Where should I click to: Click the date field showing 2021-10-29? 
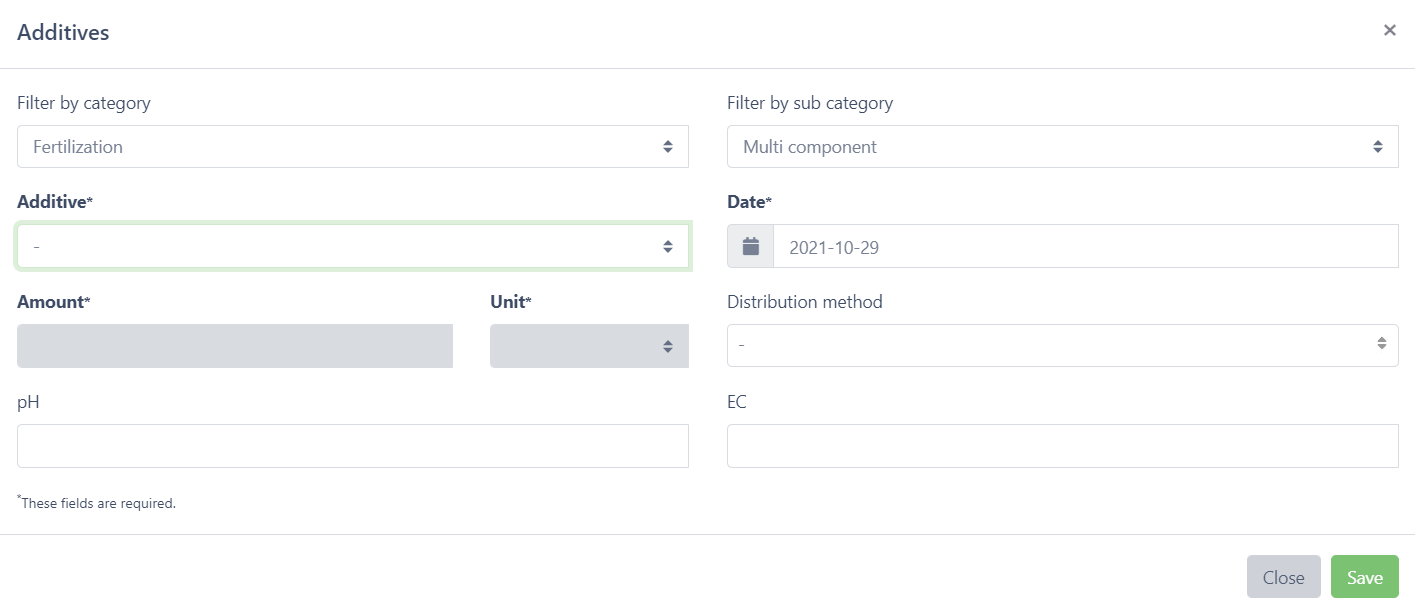click(1085, 246)
